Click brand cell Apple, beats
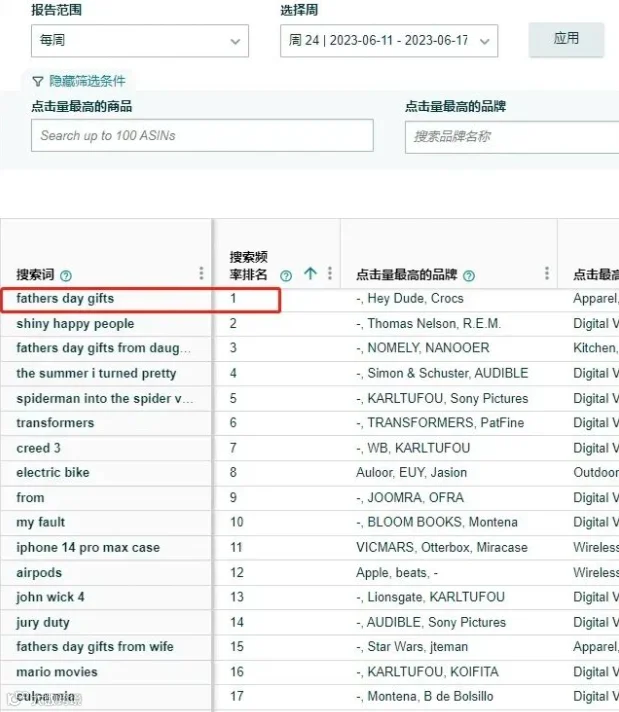Screen dimensions: 619x712 point(397,573)
